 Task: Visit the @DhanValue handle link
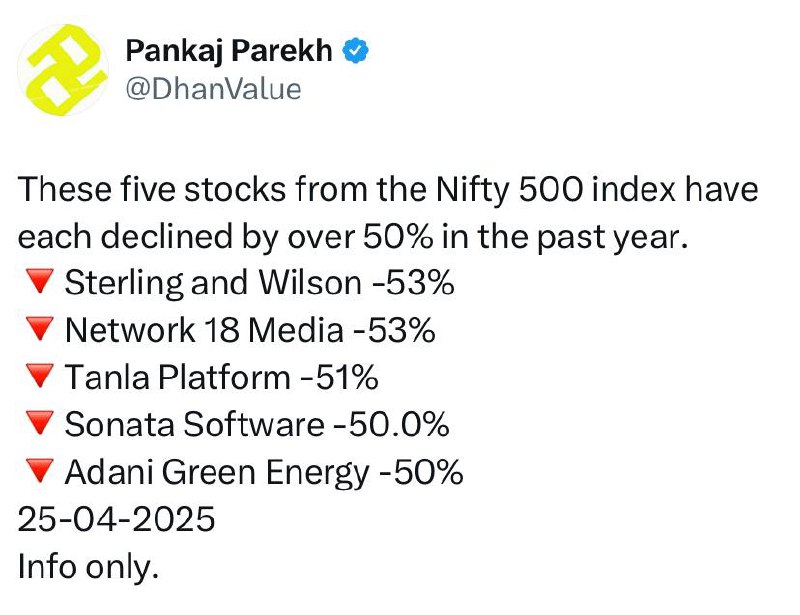point(213,89)
